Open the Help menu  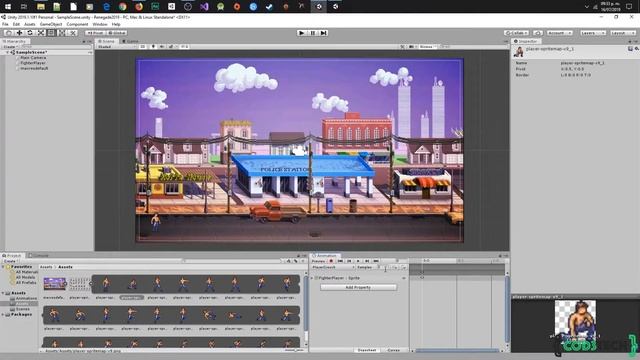(x=116, y=24)
